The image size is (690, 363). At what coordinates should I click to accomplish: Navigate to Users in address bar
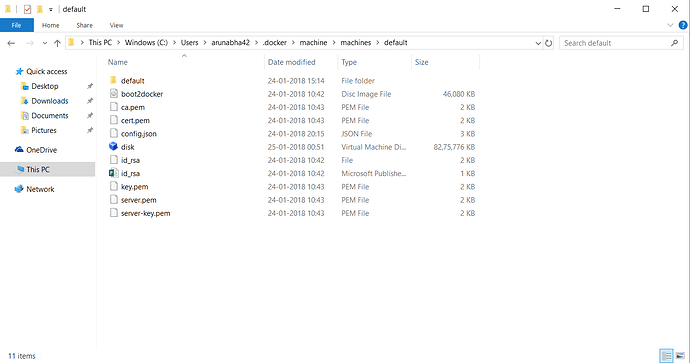pos(189,43)
